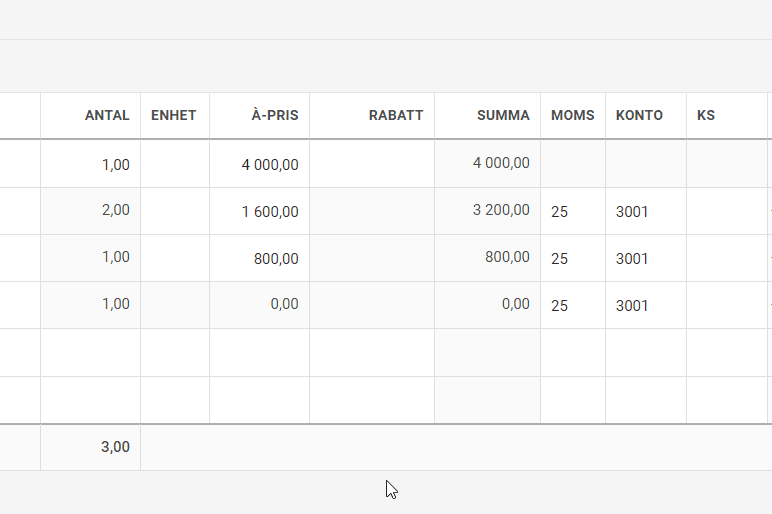Click the ENHET column header
The height and width of the screenshot is (514, 772).
point(174,115)
